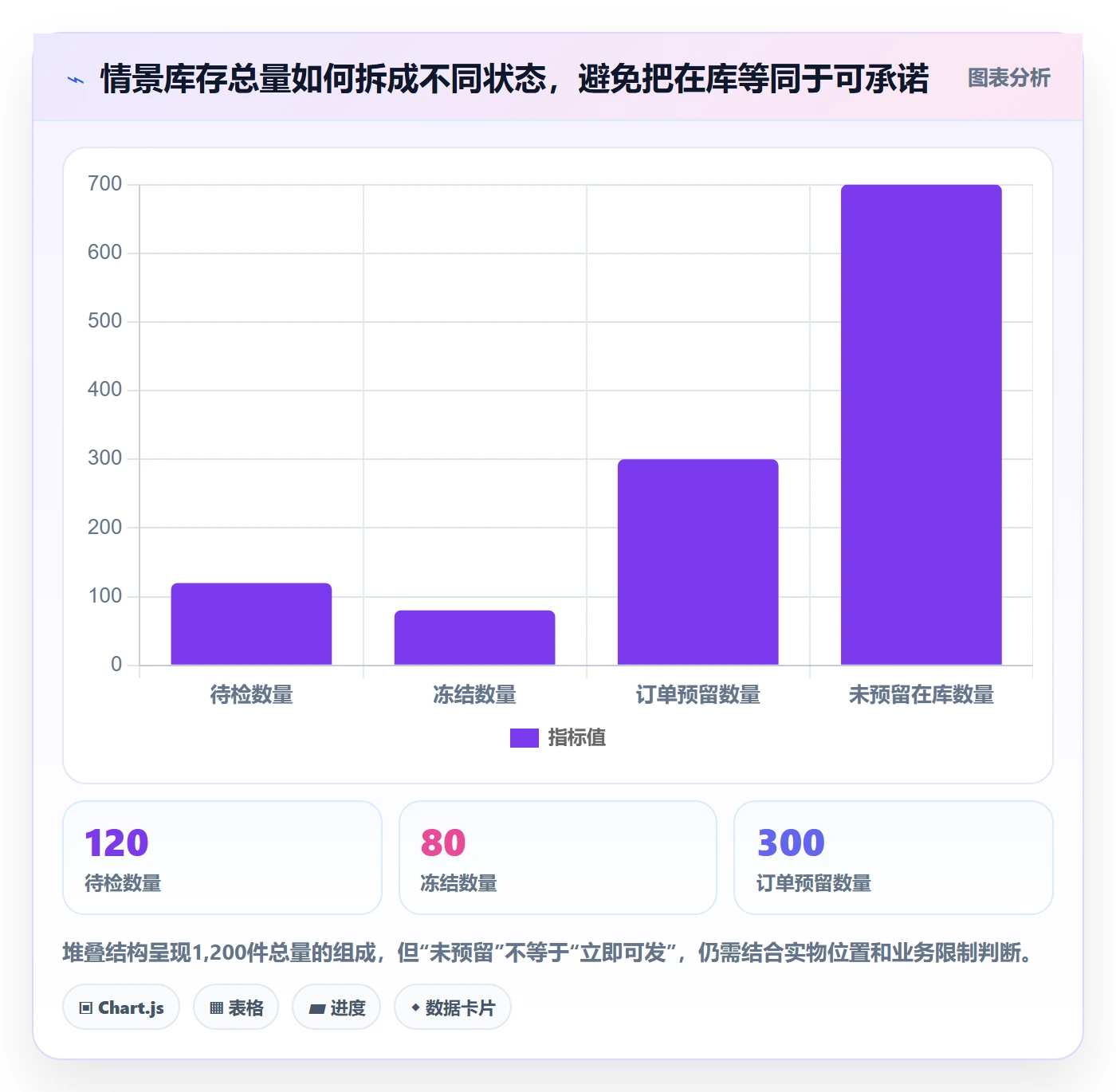Select the 待检数量 bar in the chart
The width and height of the screenshot is (1116, 1092).
click(251, 624)
